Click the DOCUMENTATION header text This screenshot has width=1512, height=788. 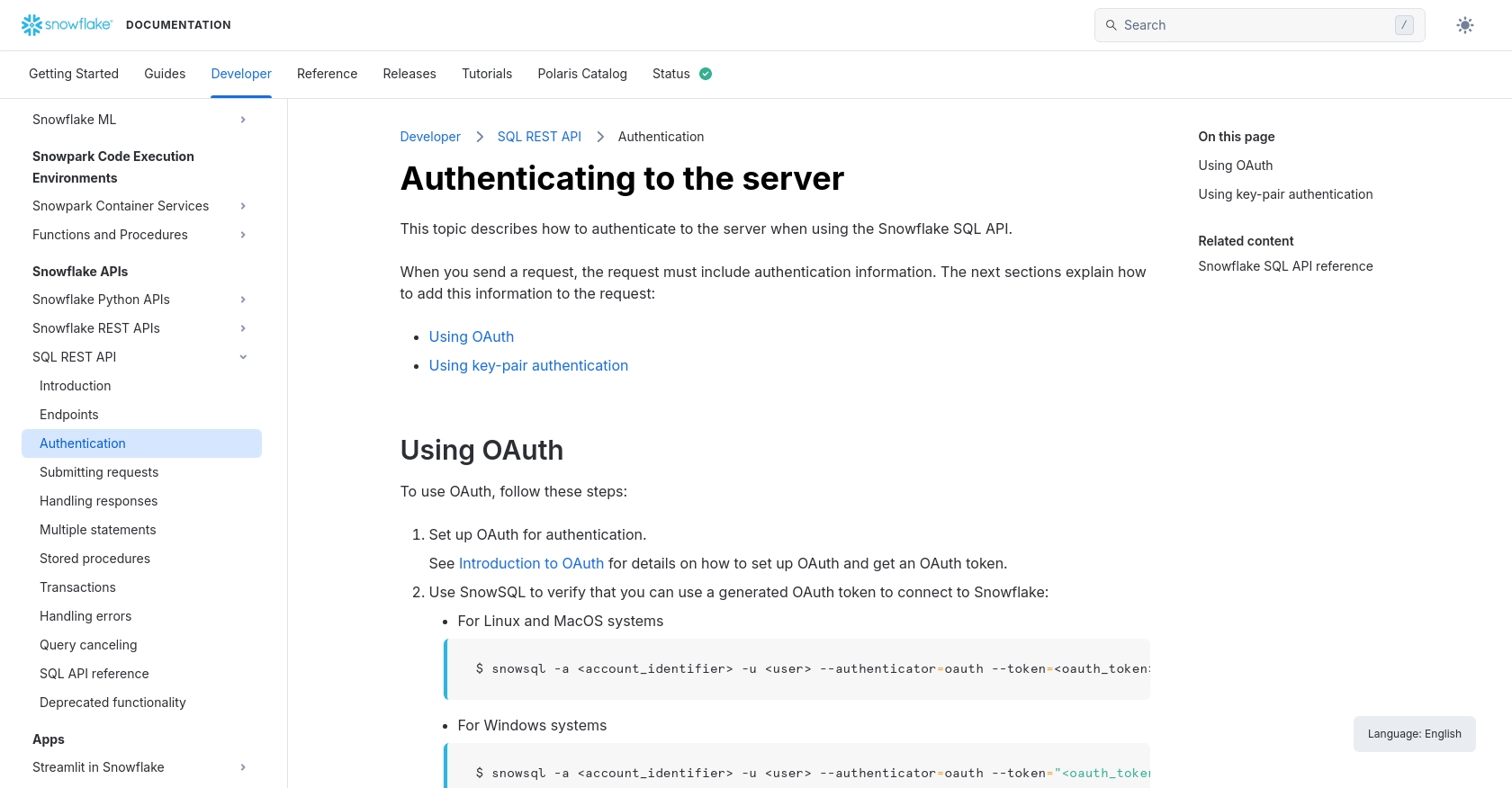point(178,25)
